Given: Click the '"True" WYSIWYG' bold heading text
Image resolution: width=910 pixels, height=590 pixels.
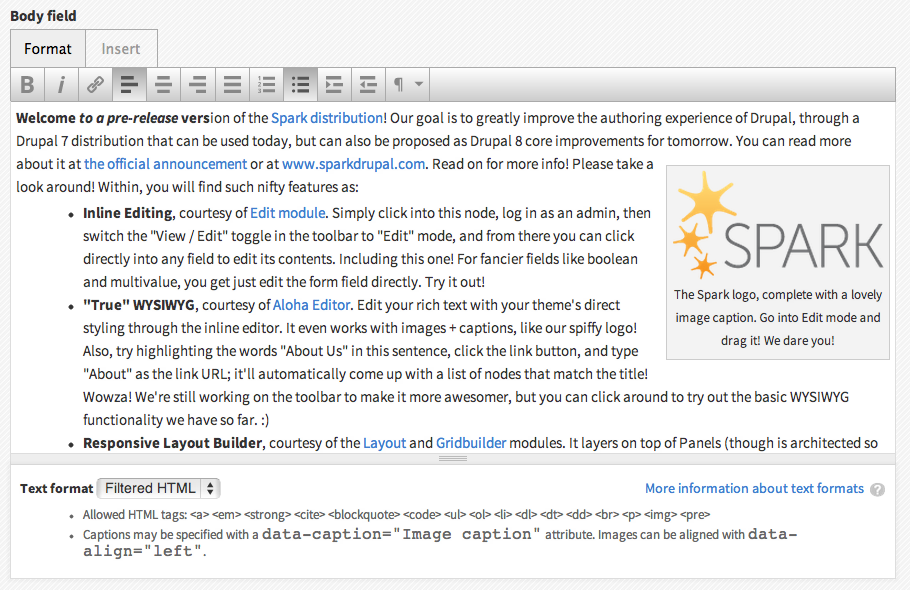Looking at the screenshot, I should click(x=139, y=305).
